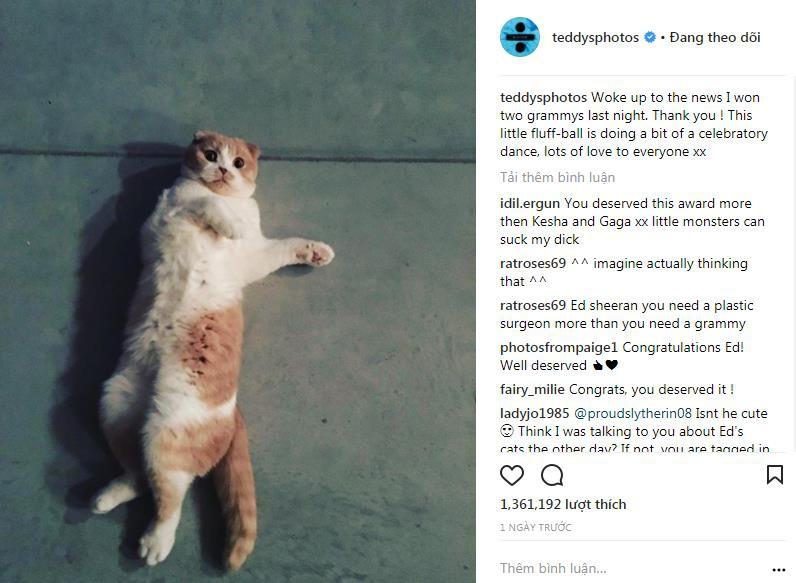
Task: Visit the photosfrompaige1 profile link
Action: point(559,348)
